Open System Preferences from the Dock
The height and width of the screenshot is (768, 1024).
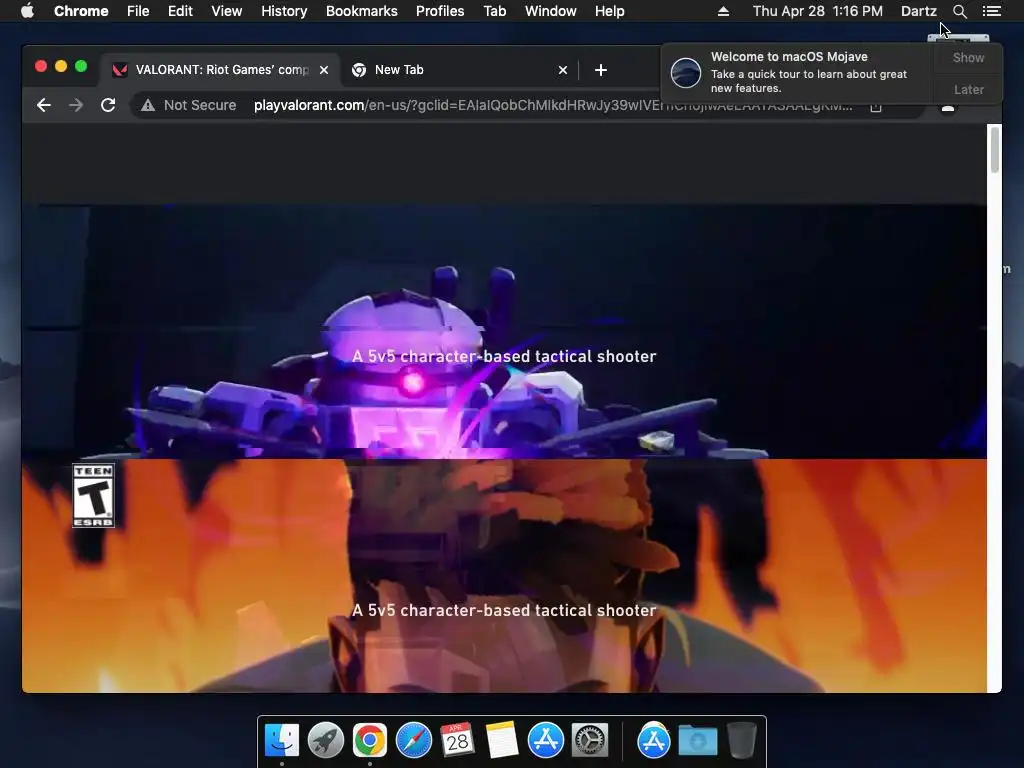[x=590, y=741]
